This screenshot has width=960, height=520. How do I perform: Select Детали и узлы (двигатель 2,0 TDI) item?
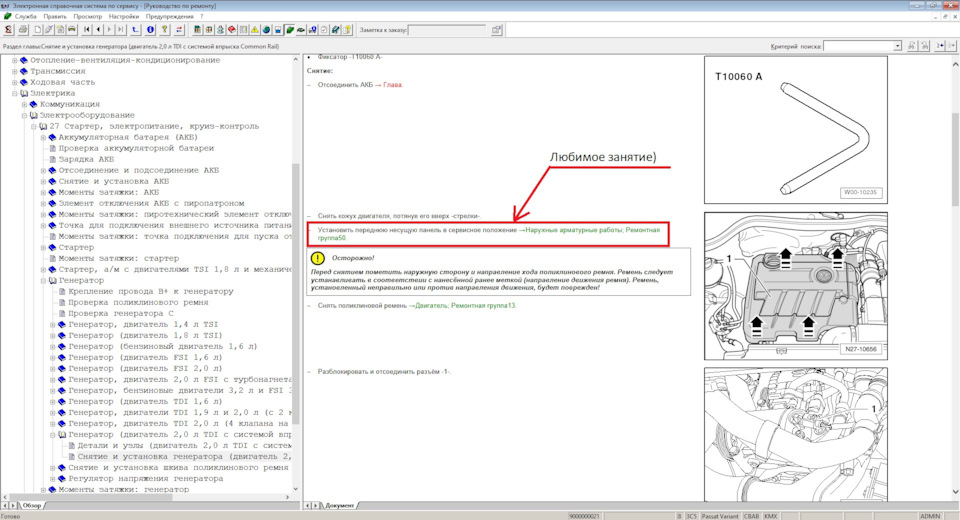pos(184,446)
